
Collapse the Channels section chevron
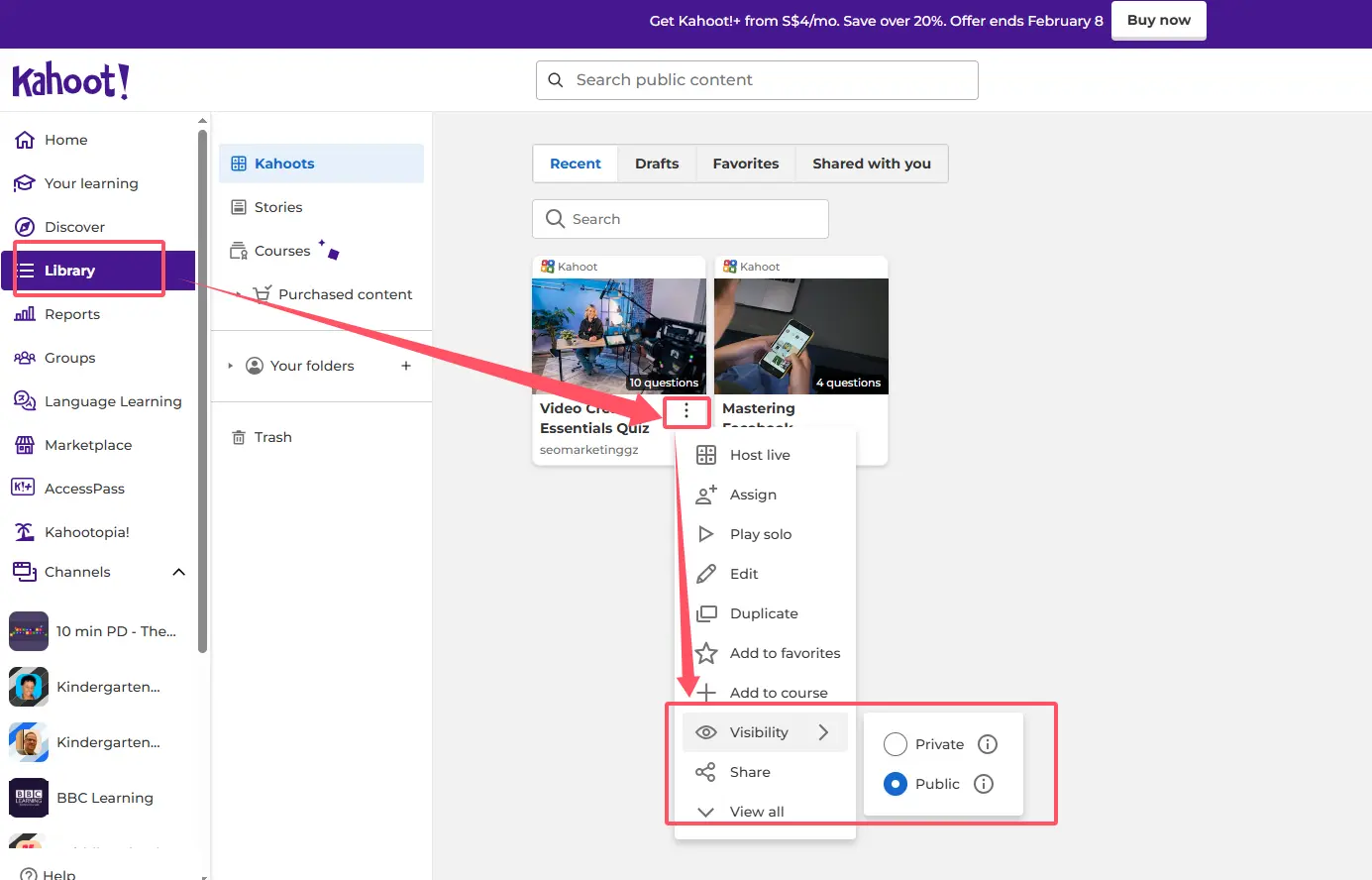coord(179,572)
